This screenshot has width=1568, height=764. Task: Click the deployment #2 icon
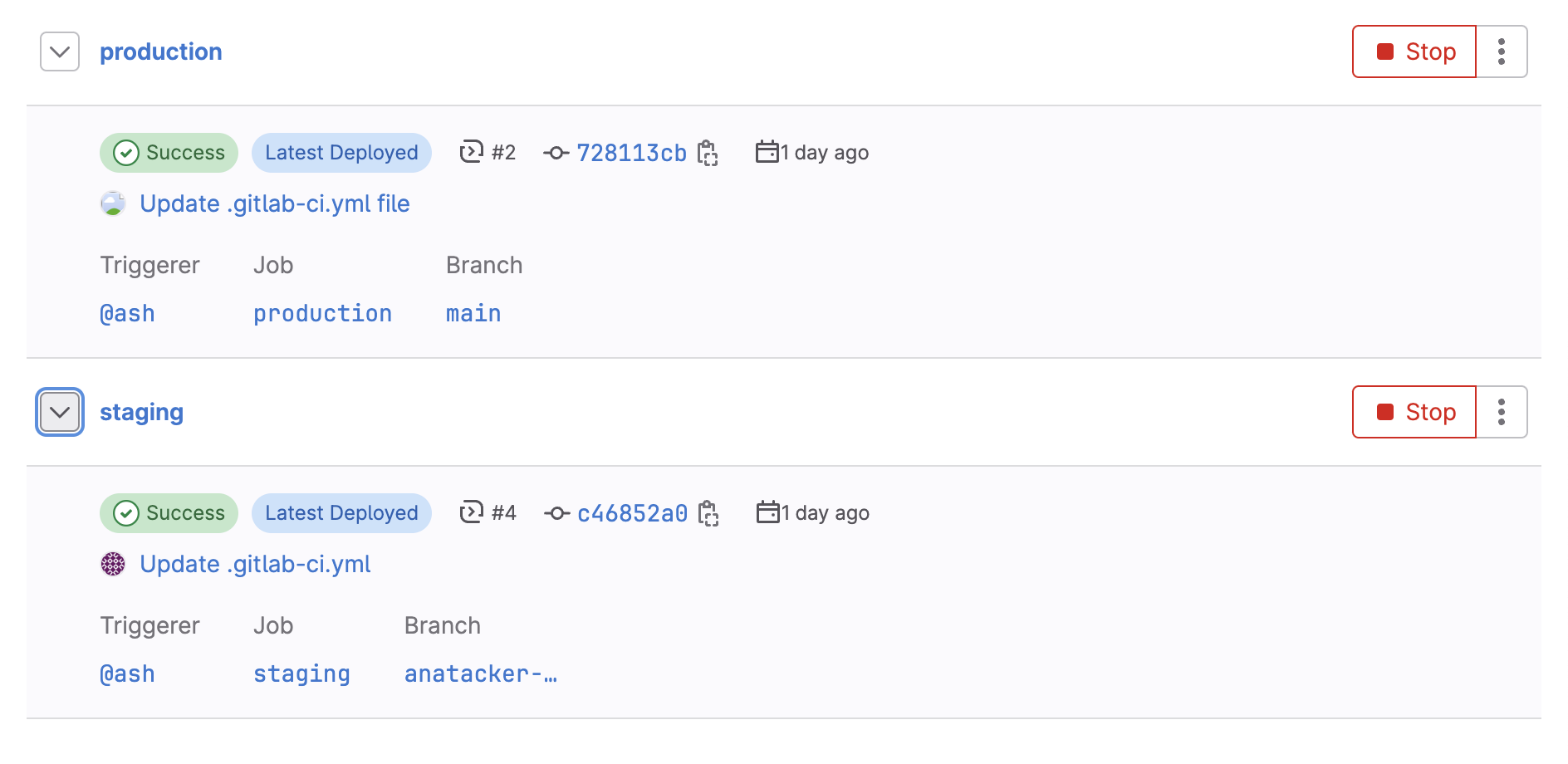coord(472,152)
